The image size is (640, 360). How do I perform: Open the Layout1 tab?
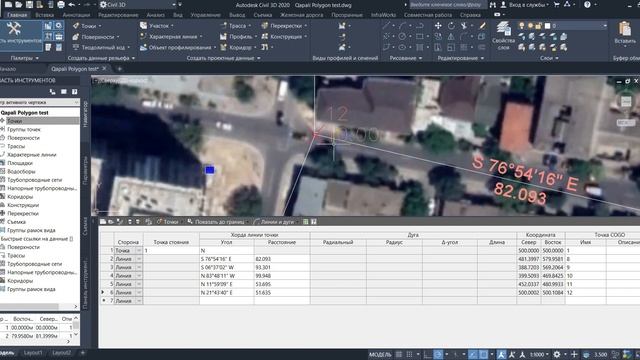(x=33, y=353)
